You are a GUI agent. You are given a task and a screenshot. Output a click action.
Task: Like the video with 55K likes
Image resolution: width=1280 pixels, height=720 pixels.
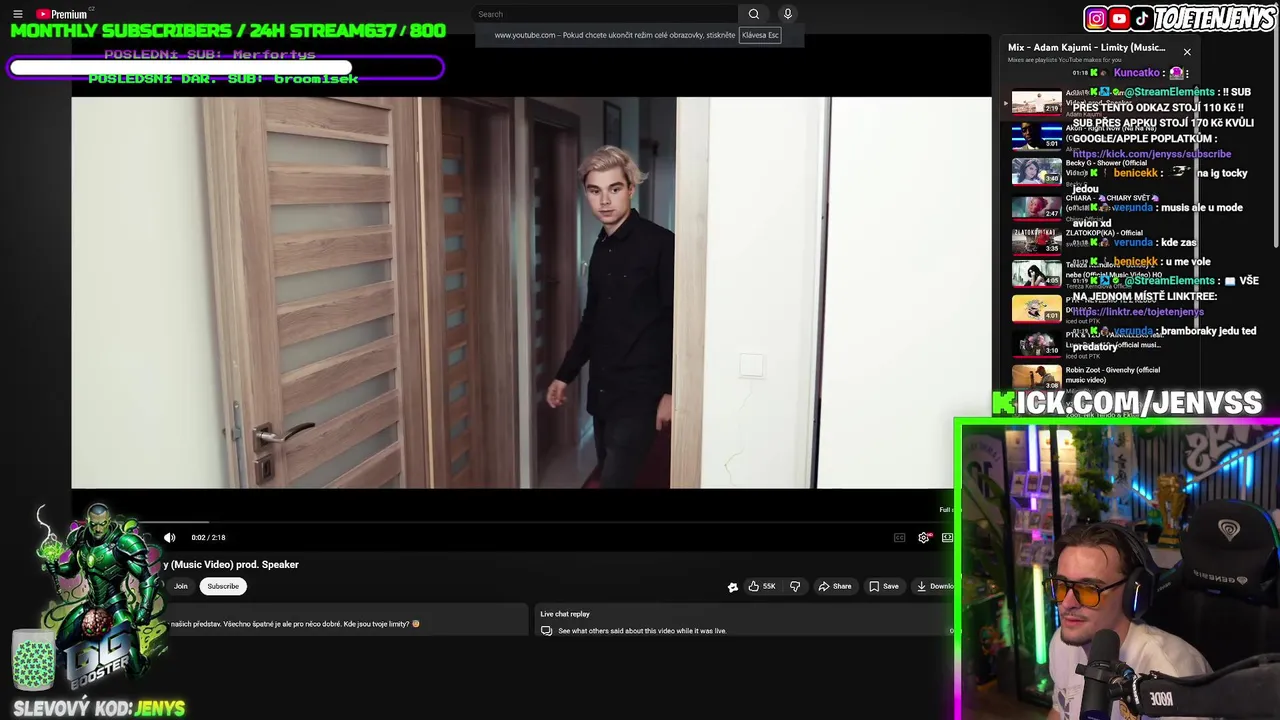tap(762, 586)
